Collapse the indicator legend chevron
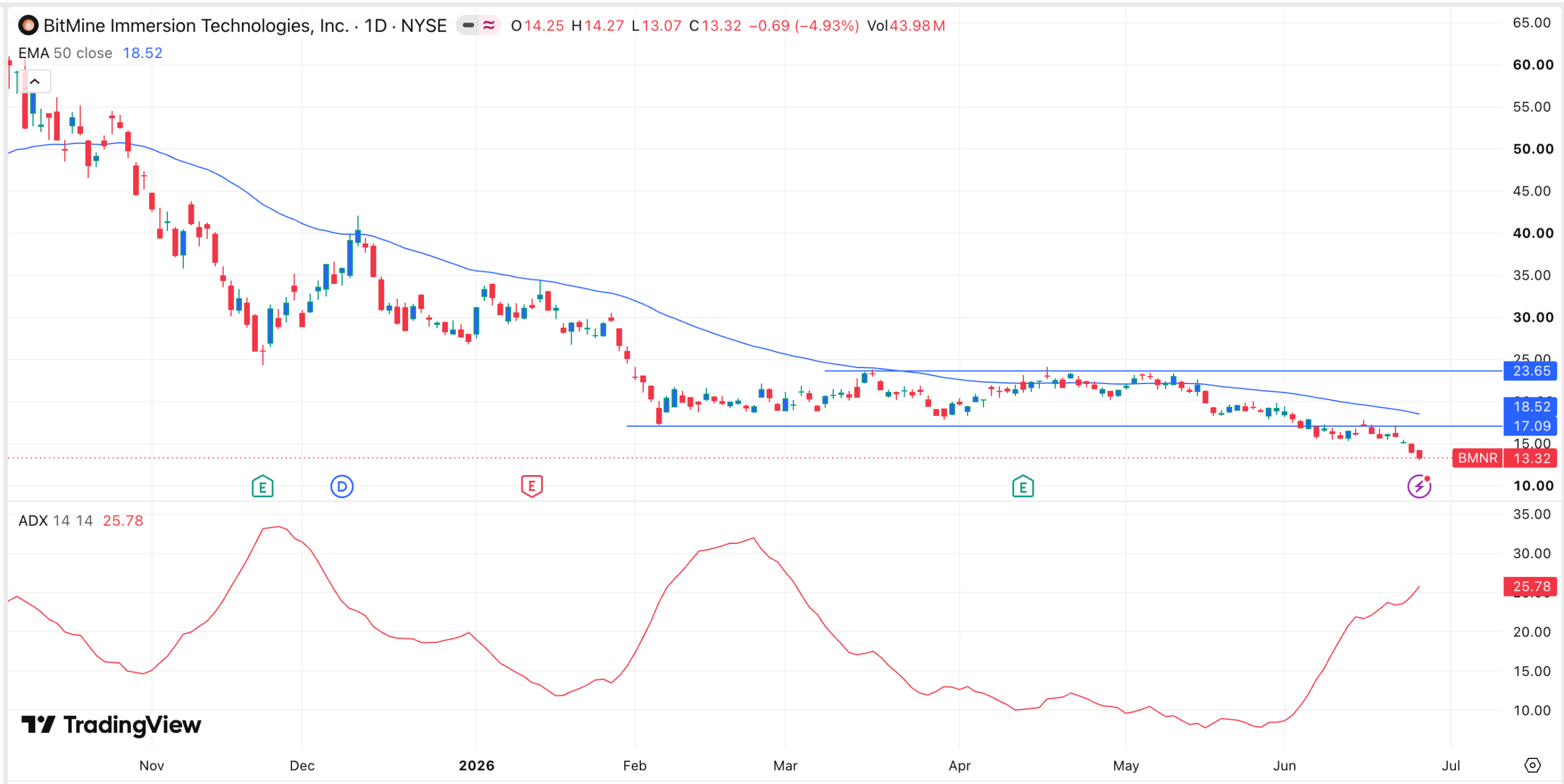The height and width of the screenshot is (784, 1564). (35, 81)
